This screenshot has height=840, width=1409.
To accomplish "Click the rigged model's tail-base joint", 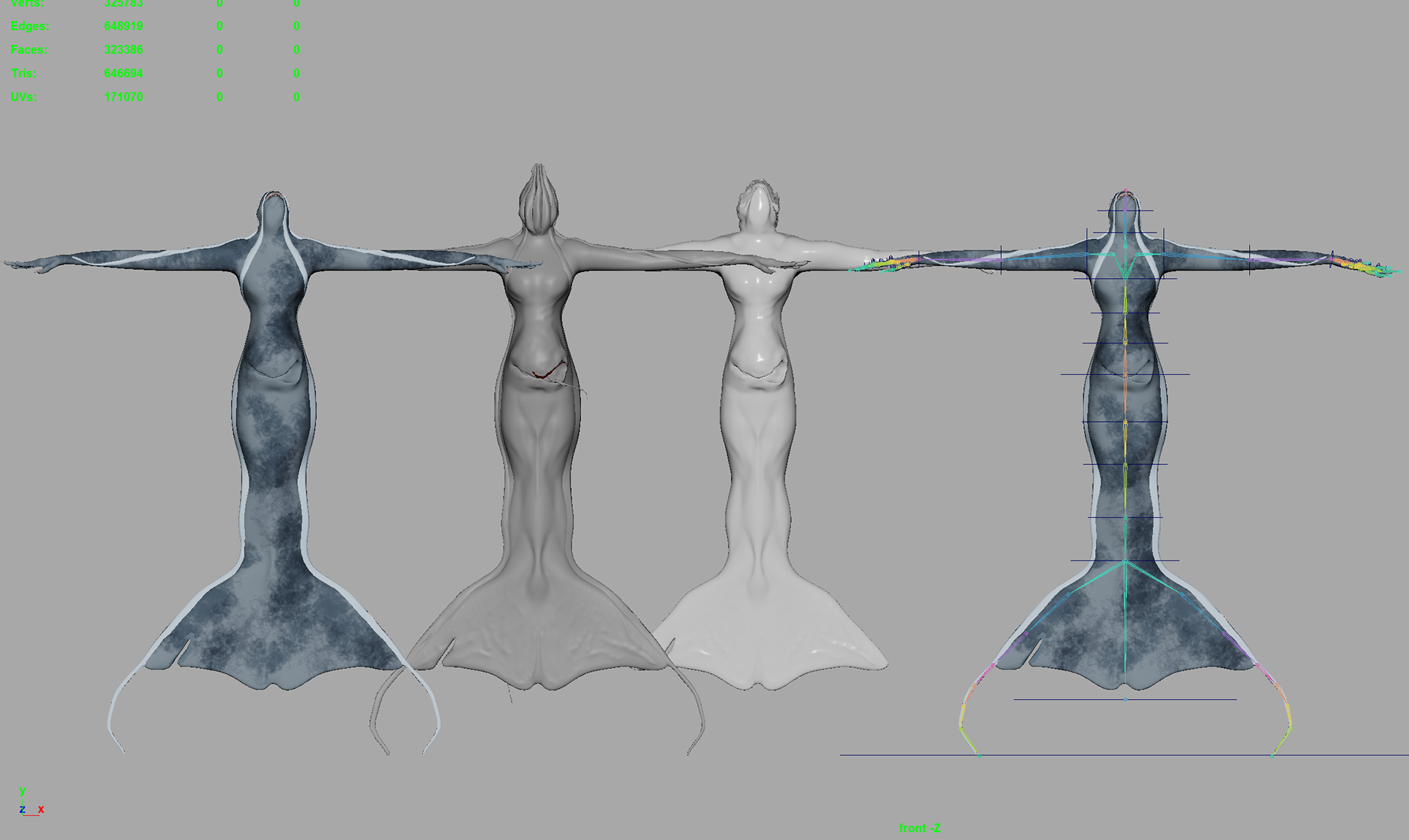I will point(1125,561).
